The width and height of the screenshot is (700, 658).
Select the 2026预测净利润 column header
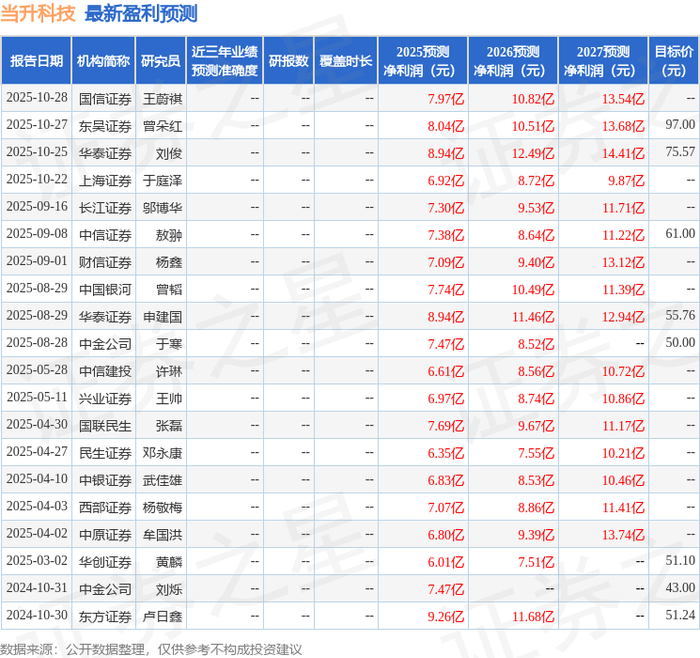pos(513,61)
